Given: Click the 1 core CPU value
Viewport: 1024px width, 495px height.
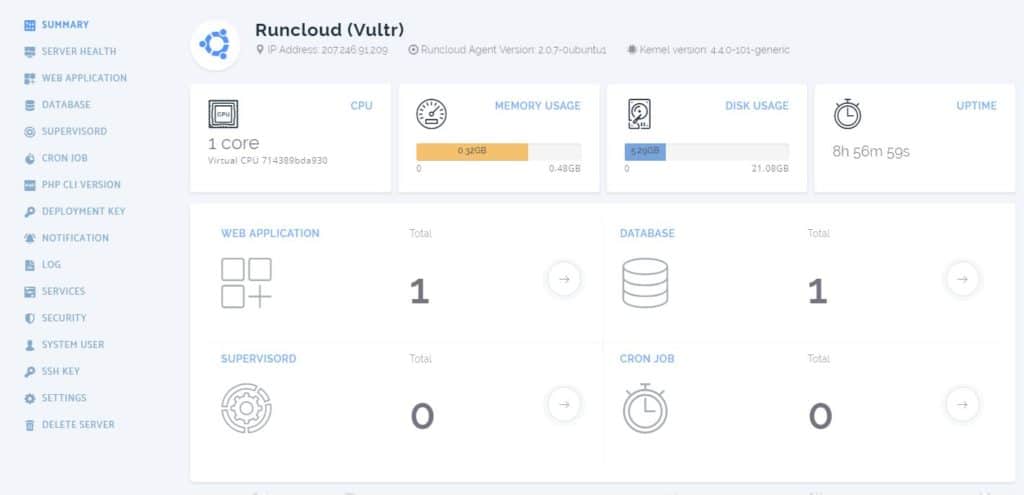Looking at the screenshot, I should point(233,144).
